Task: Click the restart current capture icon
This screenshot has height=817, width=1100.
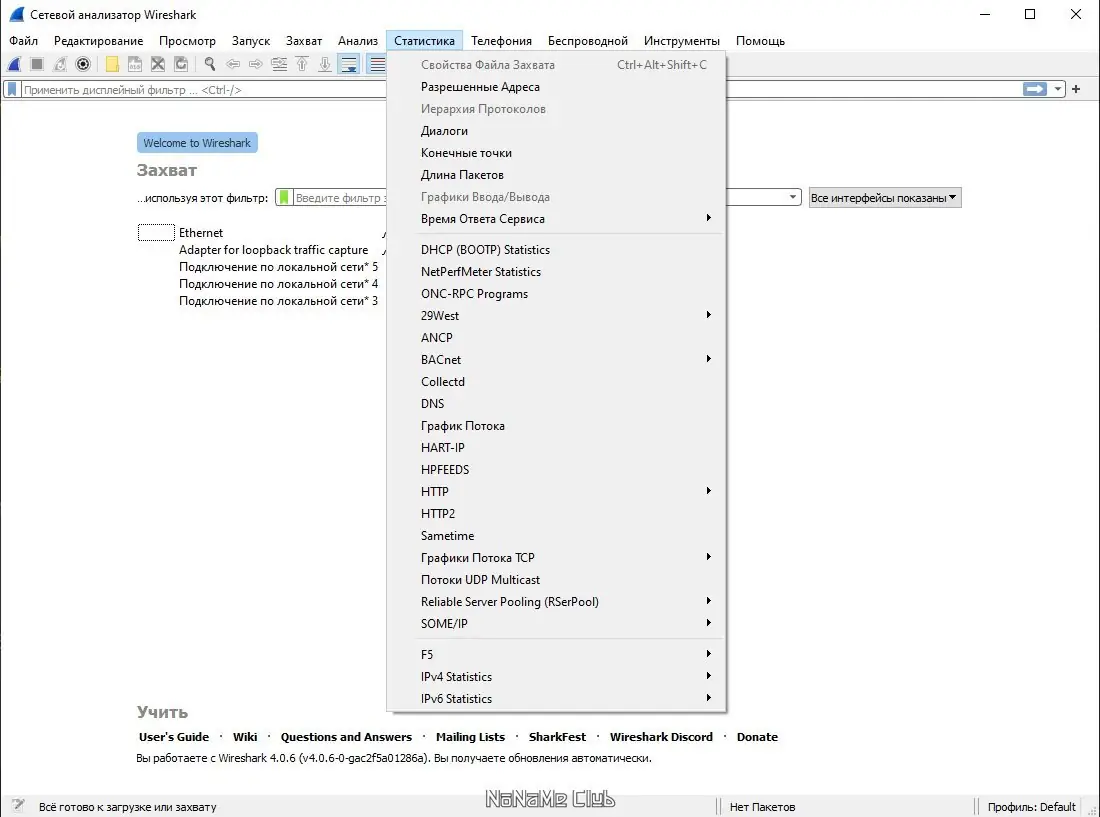Action: click(60, 65)
